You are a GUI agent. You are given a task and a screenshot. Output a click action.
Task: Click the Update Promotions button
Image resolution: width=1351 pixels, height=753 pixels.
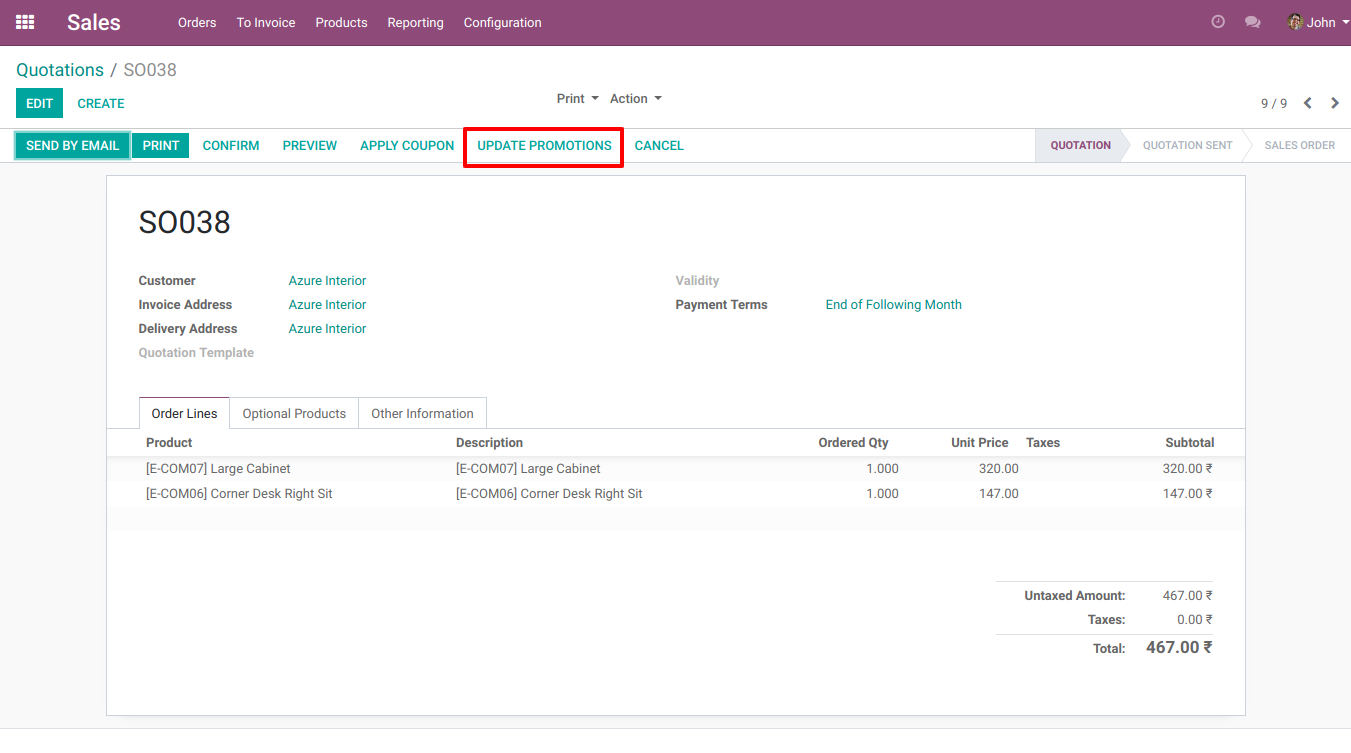point(544,146)
